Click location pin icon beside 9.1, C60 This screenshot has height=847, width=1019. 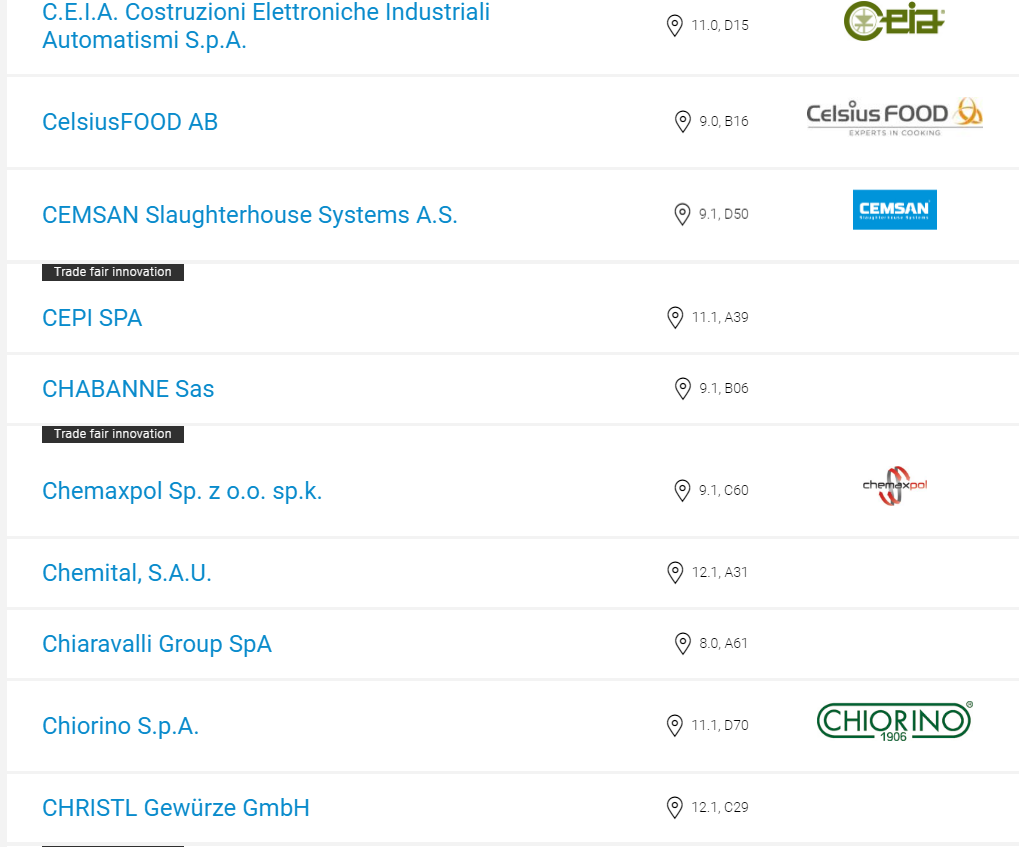pos(682,491)
